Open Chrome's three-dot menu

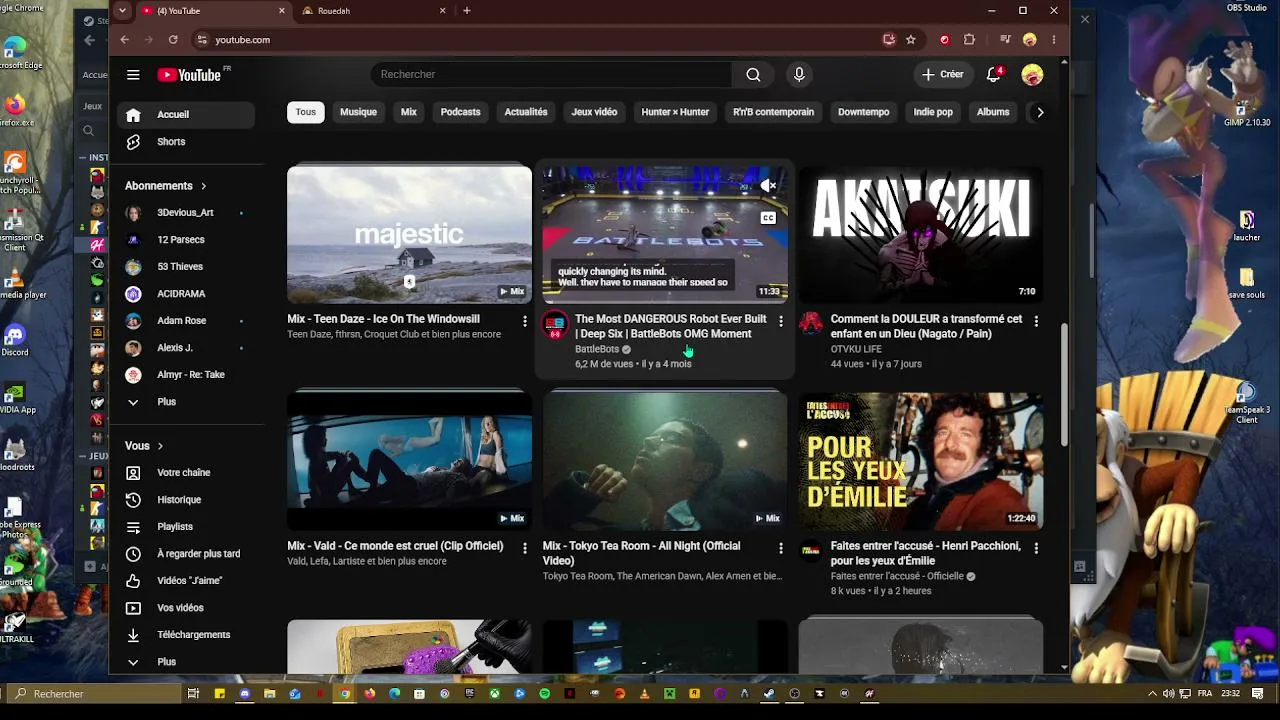(1052, 40)
